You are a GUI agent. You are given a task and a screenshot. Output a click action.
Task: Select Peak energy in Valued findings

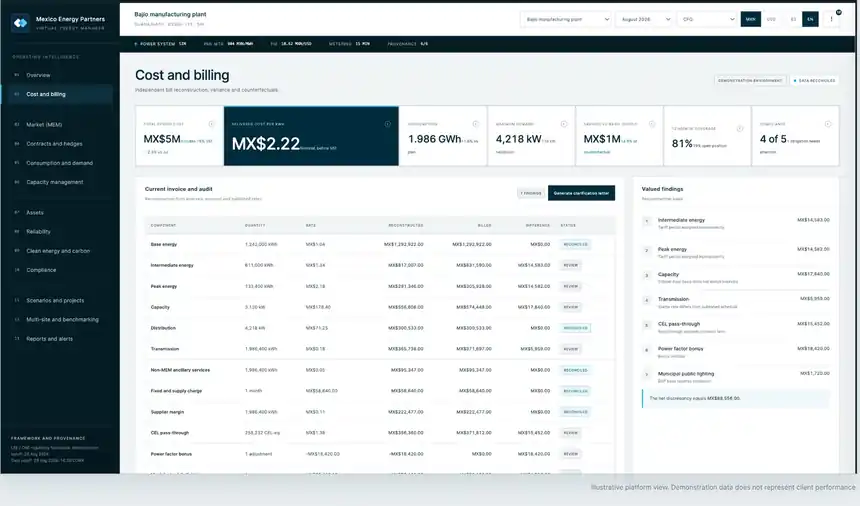[735, 252]
